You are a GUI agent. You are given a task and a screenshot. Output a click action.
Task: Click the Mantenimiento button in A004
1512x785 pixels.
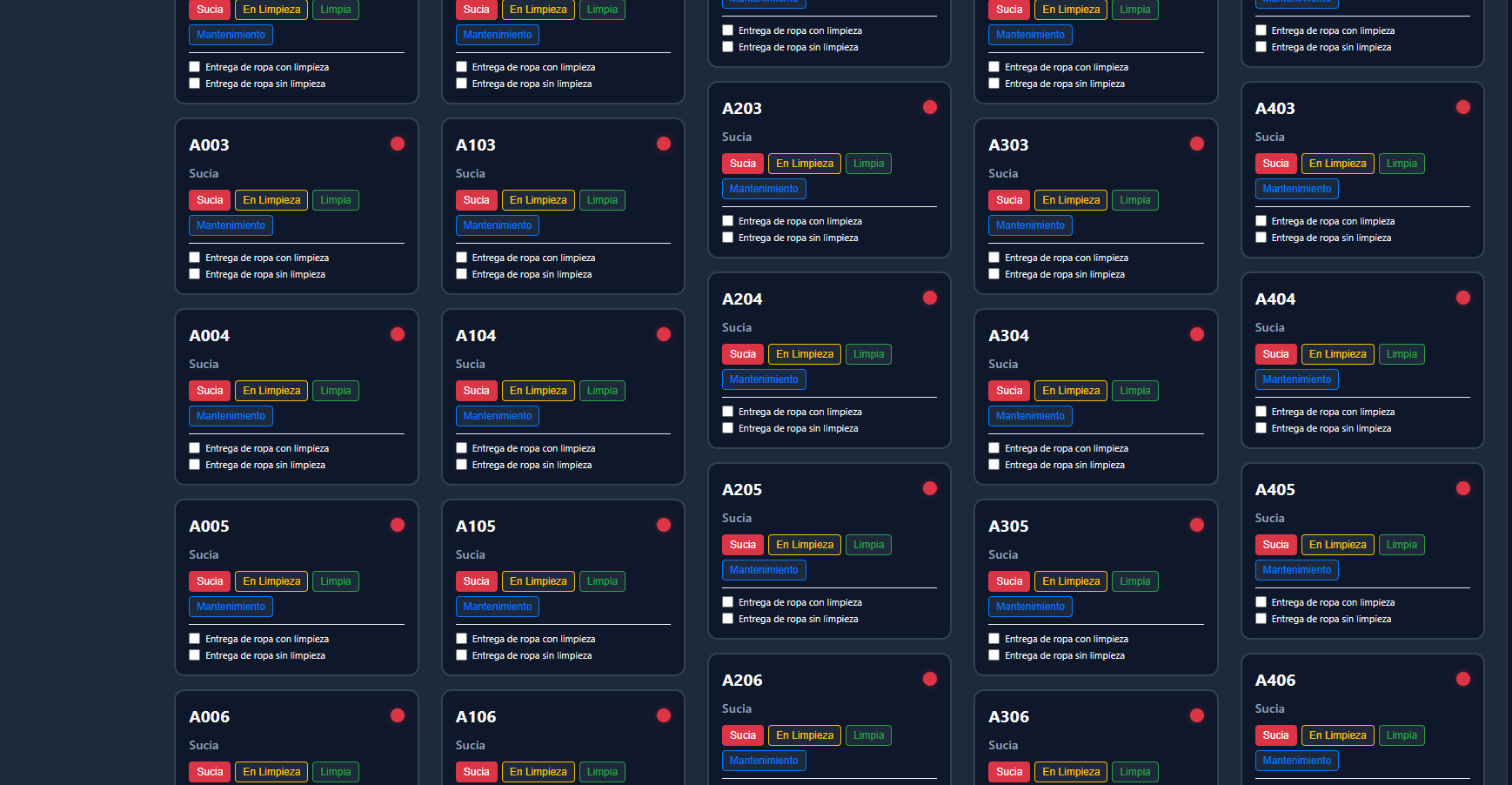point(231,416)
